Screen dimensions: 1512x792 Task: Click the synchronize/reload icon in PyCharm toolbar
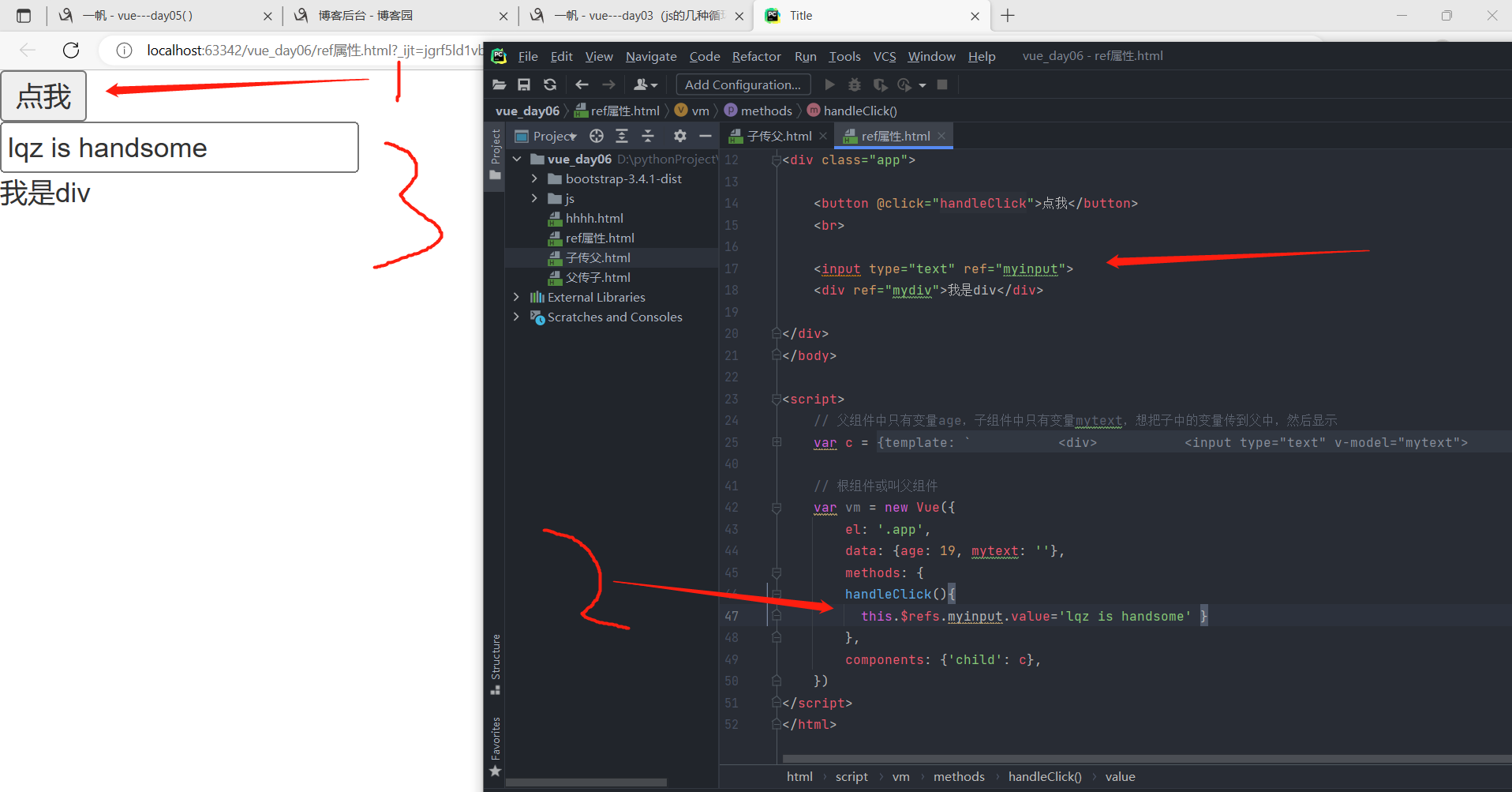point(550,84)
